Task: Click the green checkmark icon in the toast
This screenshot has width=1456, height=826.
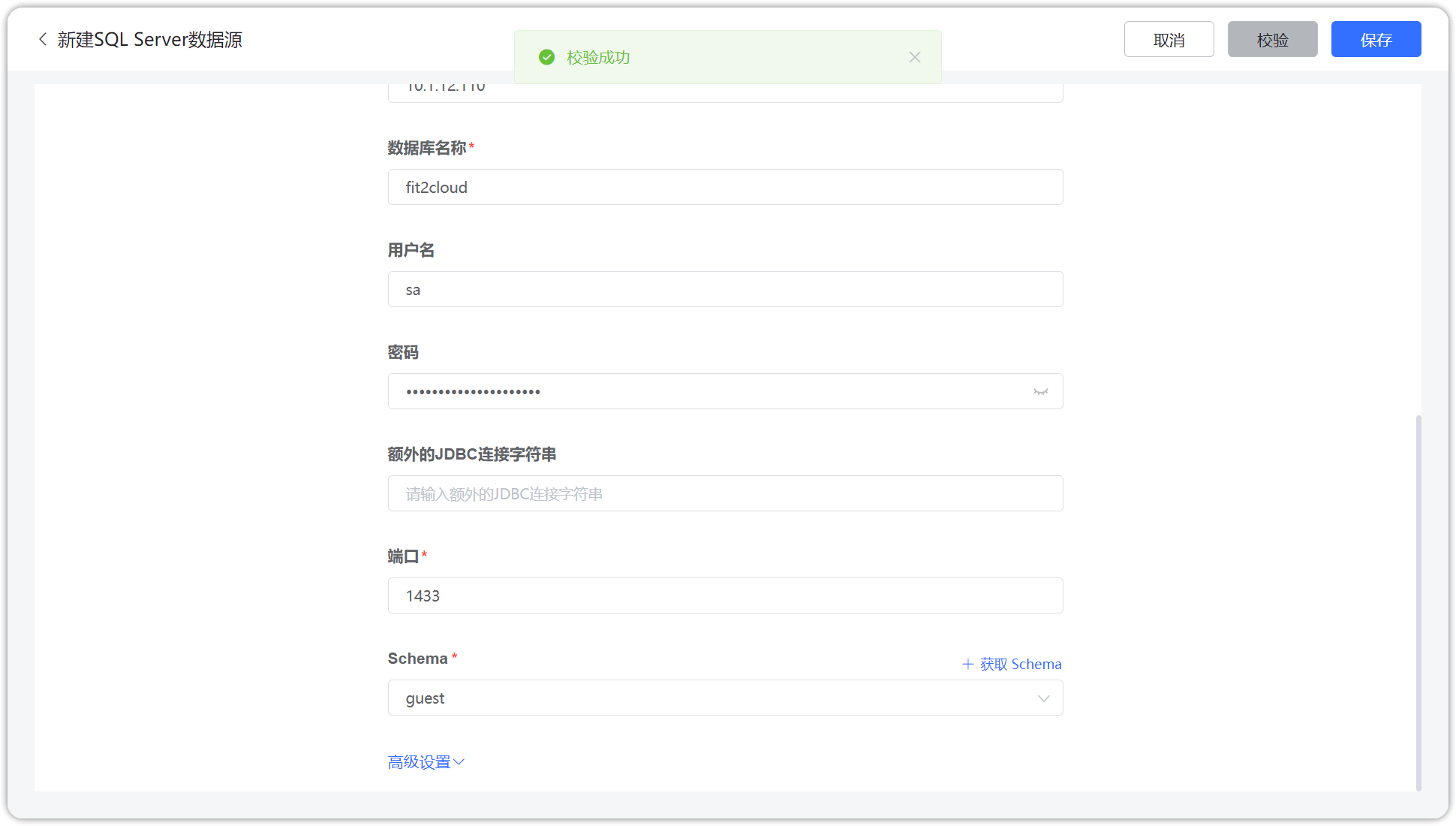Action: tap(547, 57)
